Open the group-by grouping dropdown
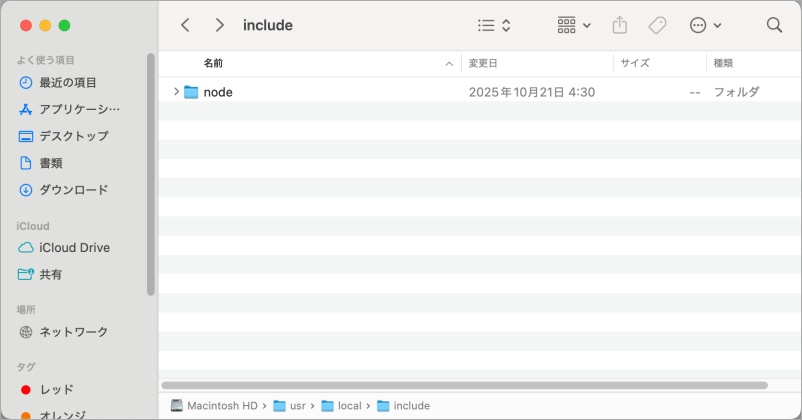Screen dimensions: 802x420 [x=573, y=25]
